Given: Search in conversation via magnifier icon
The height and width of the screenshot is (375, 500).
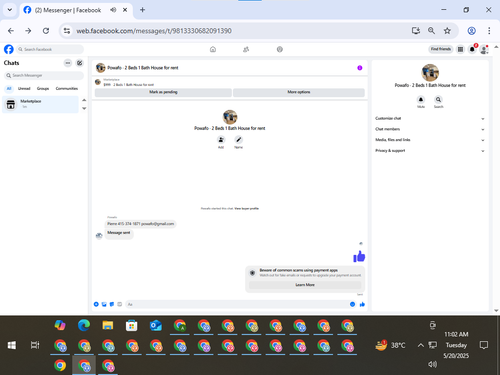Looking at the screenshot, I should (x=438, y=100).
